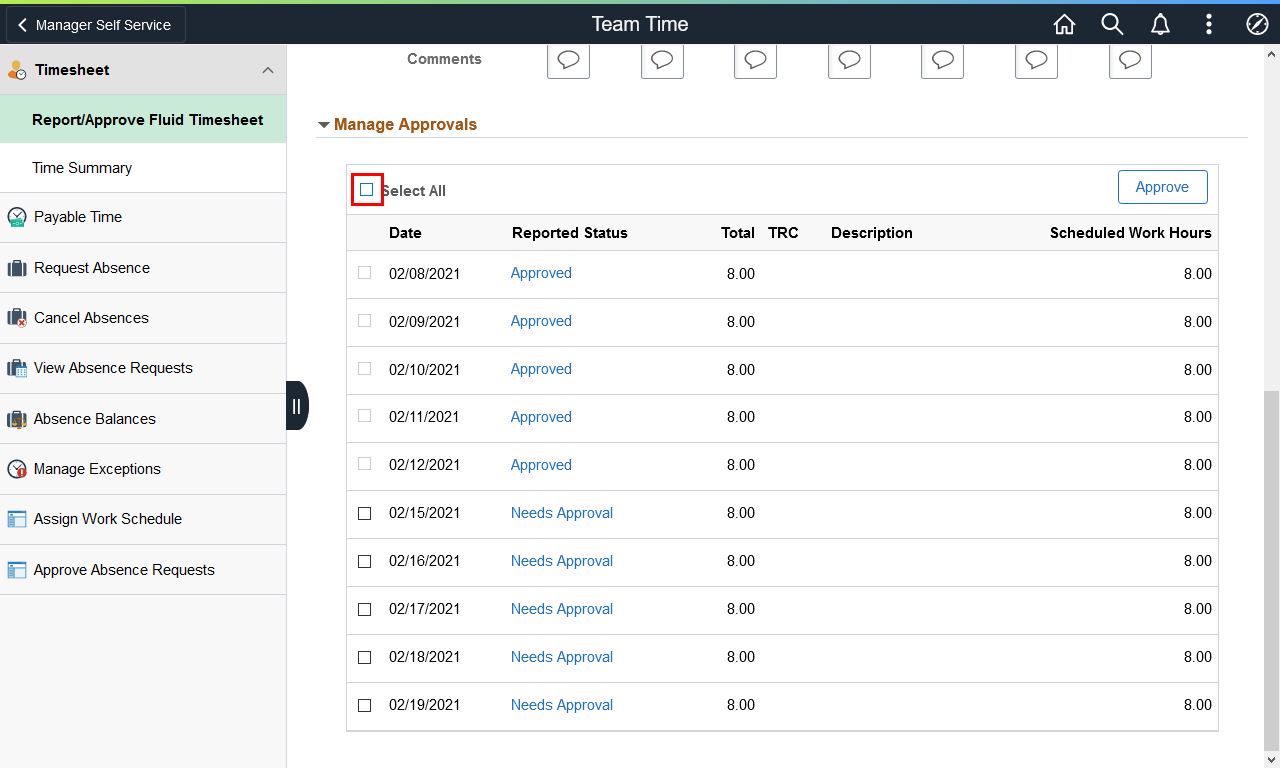Click the Description column header
1280x768 pixels.
(872, 233)
